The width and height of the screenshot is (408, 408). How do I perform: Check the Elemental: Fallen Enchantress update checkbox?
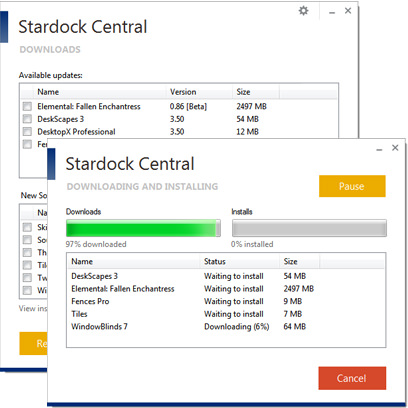(27, 106)
